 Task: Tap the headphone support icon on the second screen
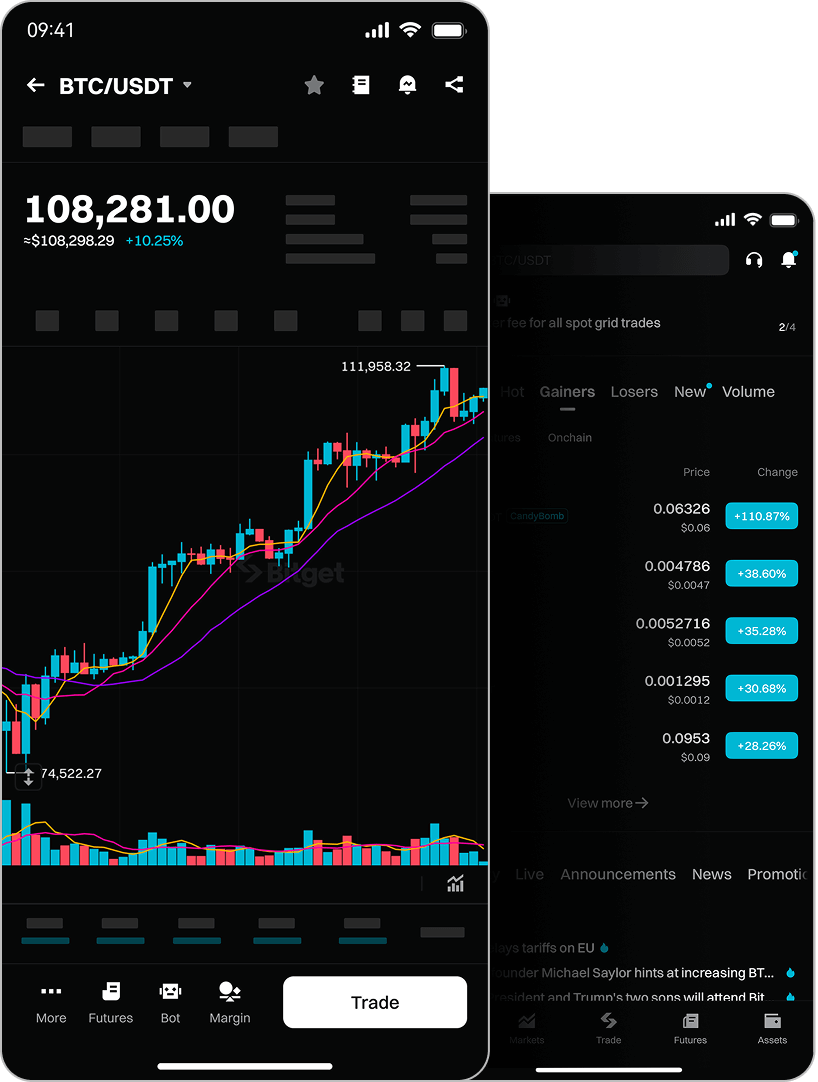pyautogui.click(x=753, y=260)
